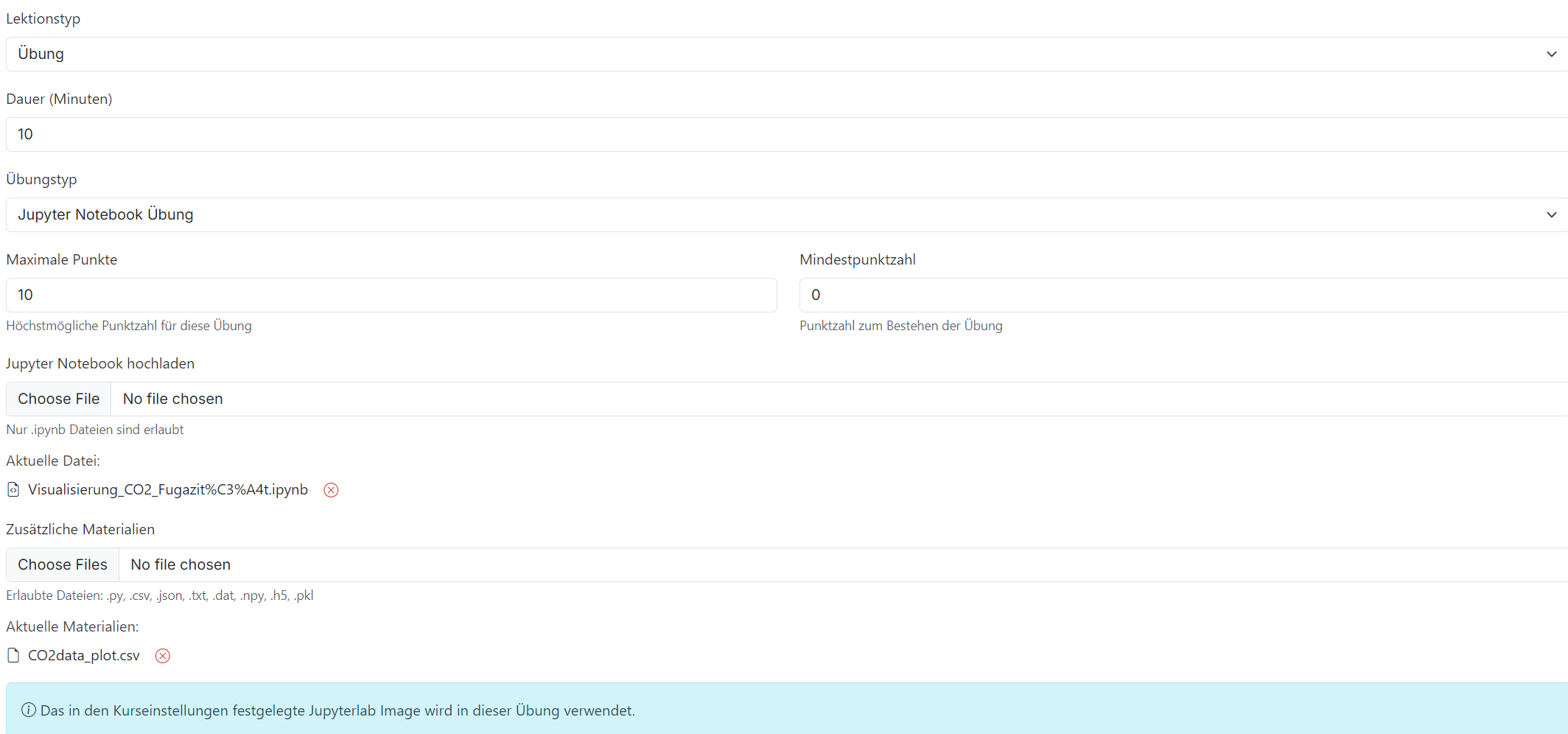Open the Visualisierung_CO2_Fugazit ipynb file link
The image size is (1568, 734).
click(x=168, y=490)
